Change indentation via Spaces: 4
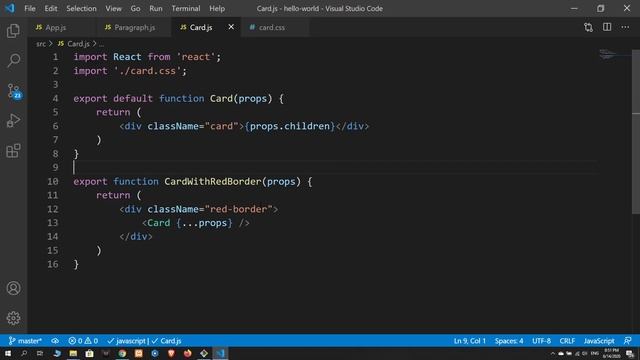Image resolution: width=640 pixels, height=360 pixels. click(509, 341)
